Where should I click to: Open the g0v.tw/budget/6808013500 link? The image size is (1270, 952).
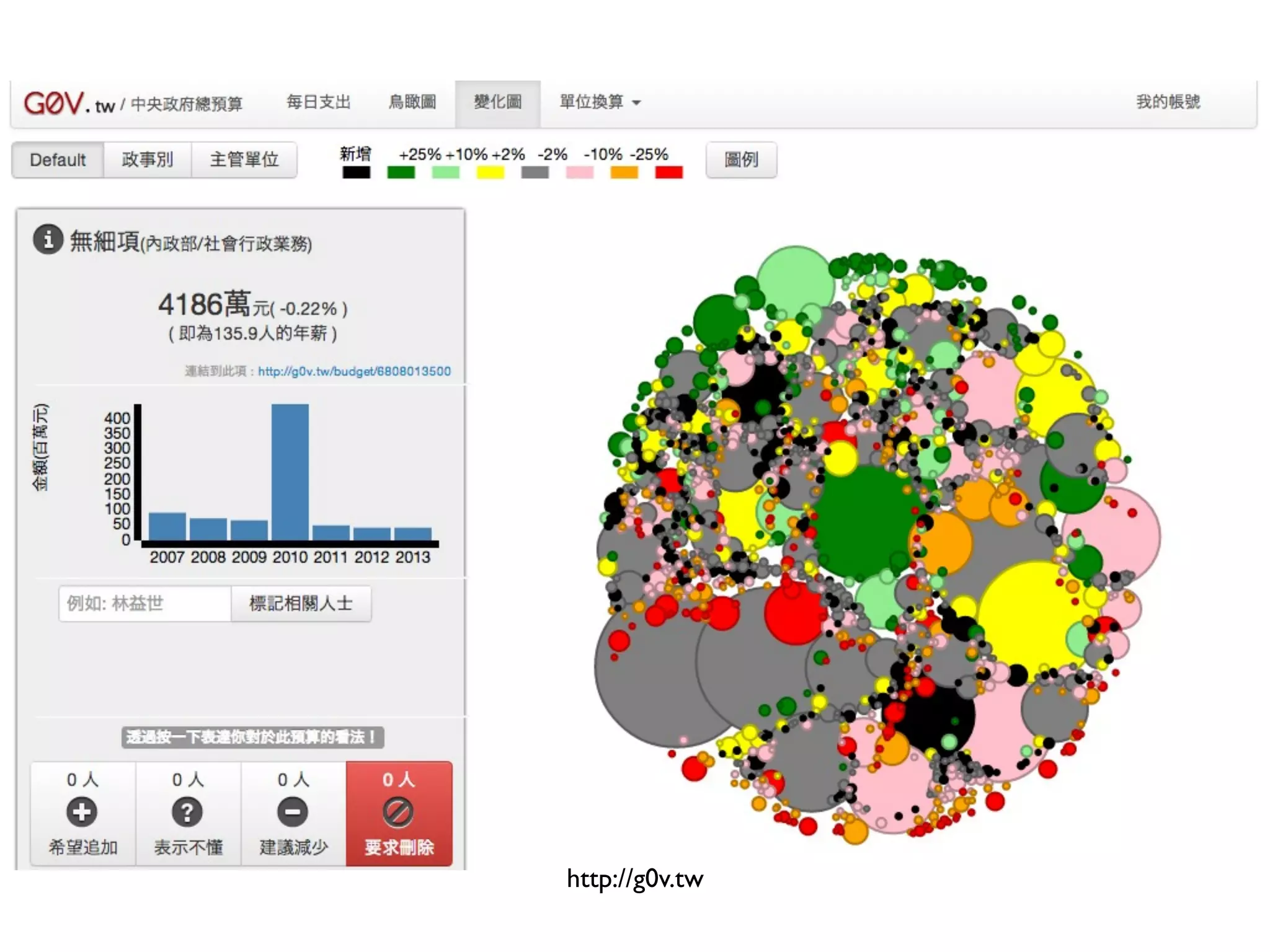354,371
